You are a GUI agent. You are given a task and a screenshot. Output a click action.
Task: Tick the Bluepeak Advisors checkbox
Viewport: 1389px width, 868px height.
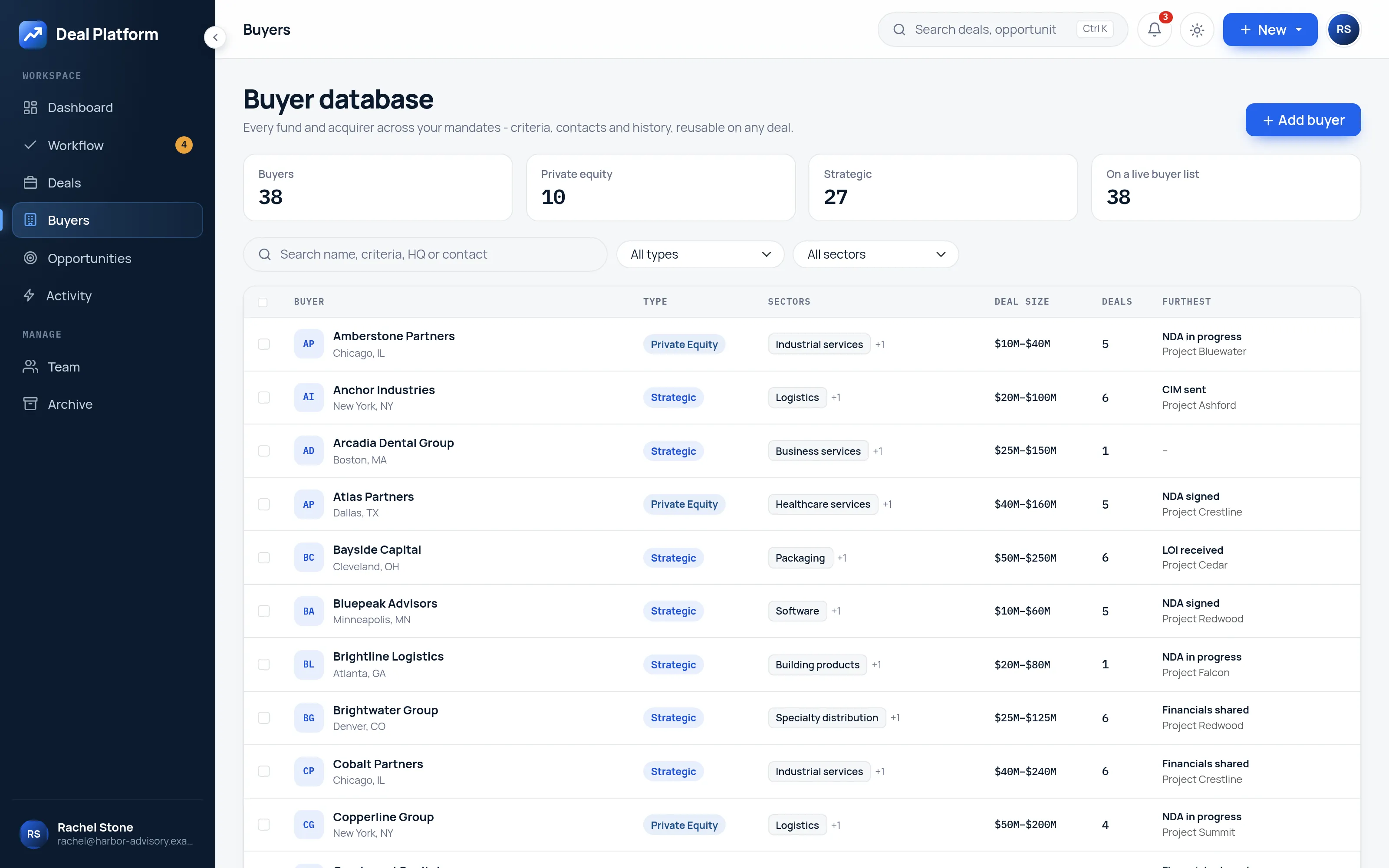point(264,611)
